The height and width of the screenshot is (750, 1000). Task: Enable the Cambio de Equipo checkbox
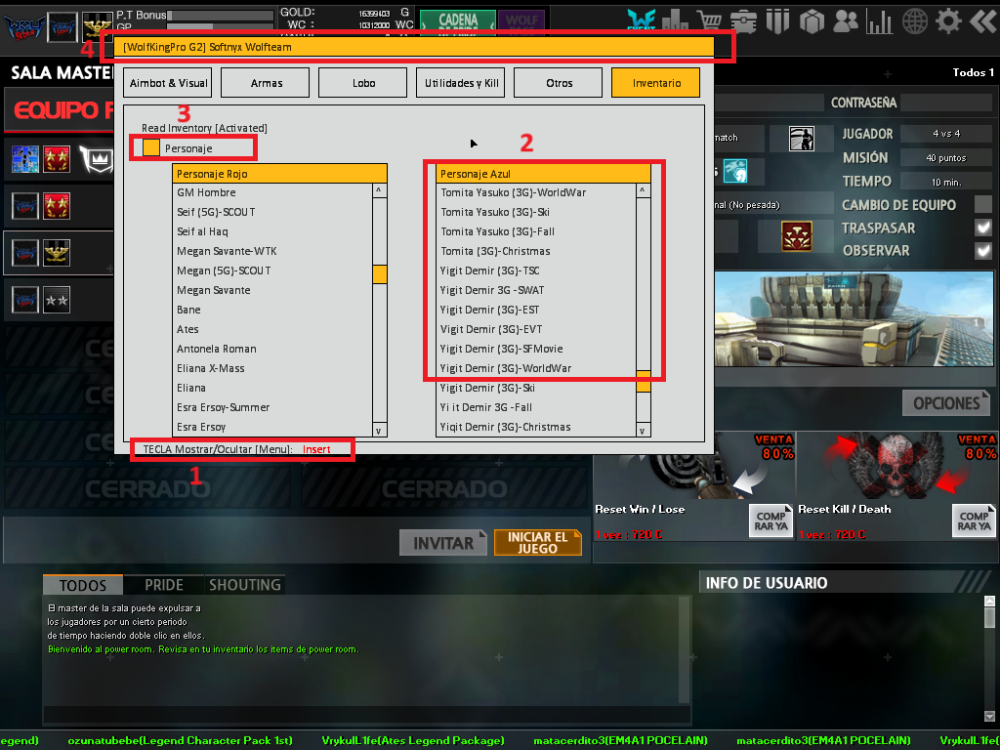pyautogui.click(x=983, y=205)
